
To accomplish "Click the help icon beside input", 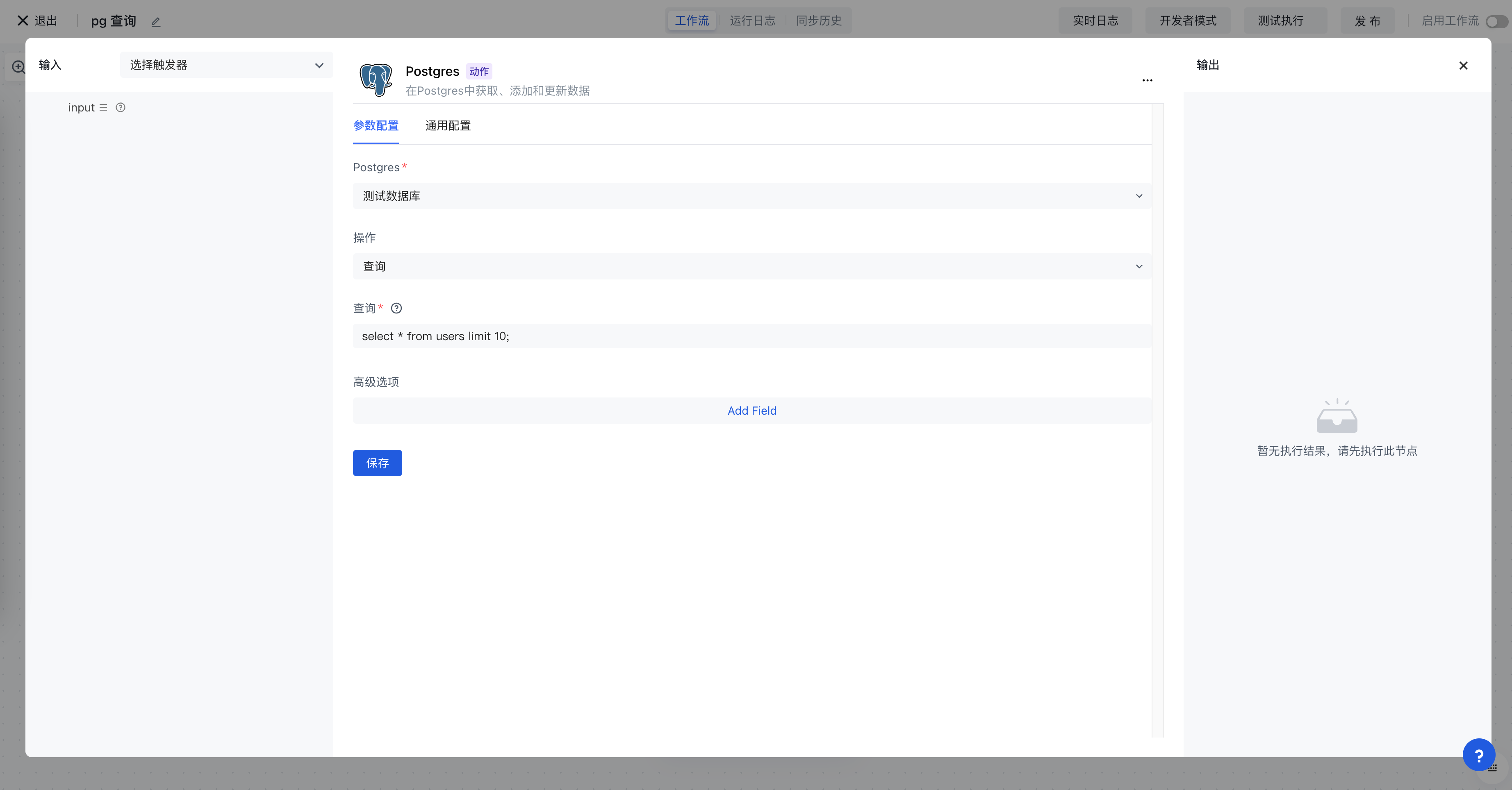I will tap(120, 107).
